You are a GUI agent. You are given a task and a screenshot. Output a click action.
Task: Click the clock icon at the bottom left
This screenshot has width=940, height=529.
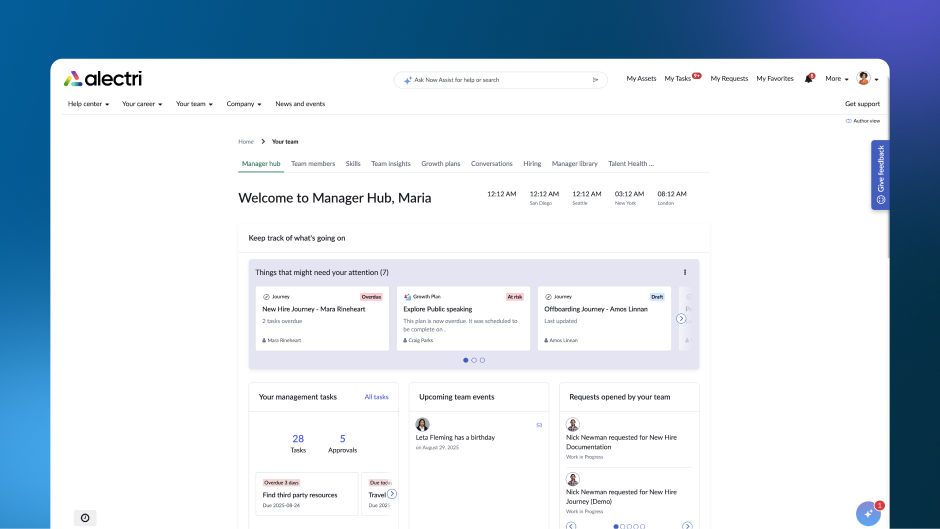[85, 518]
